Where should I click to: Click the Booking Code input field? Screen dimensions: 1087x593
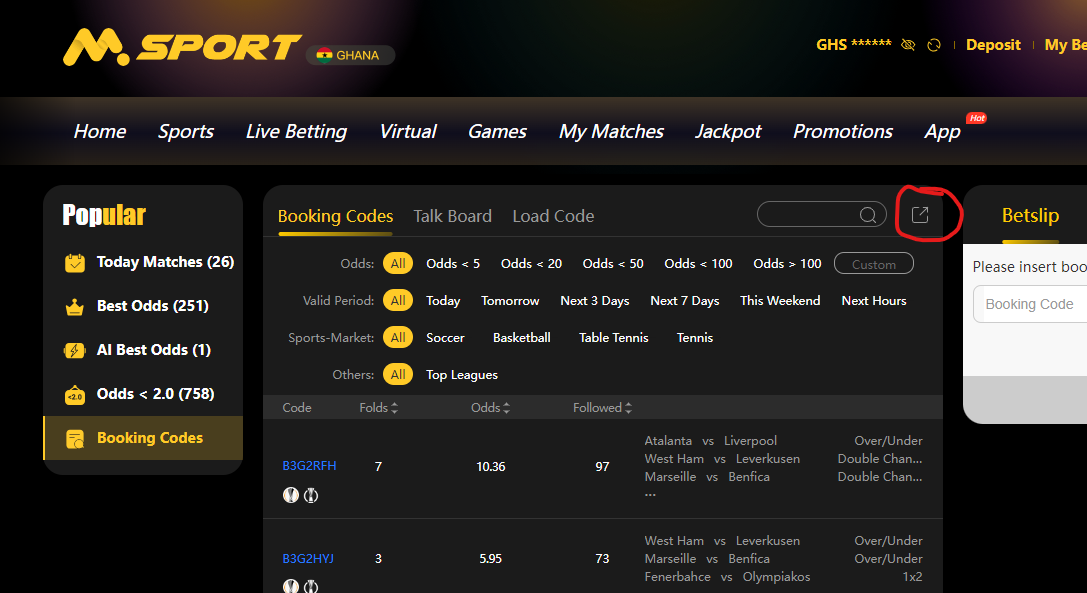[1030, 304]
